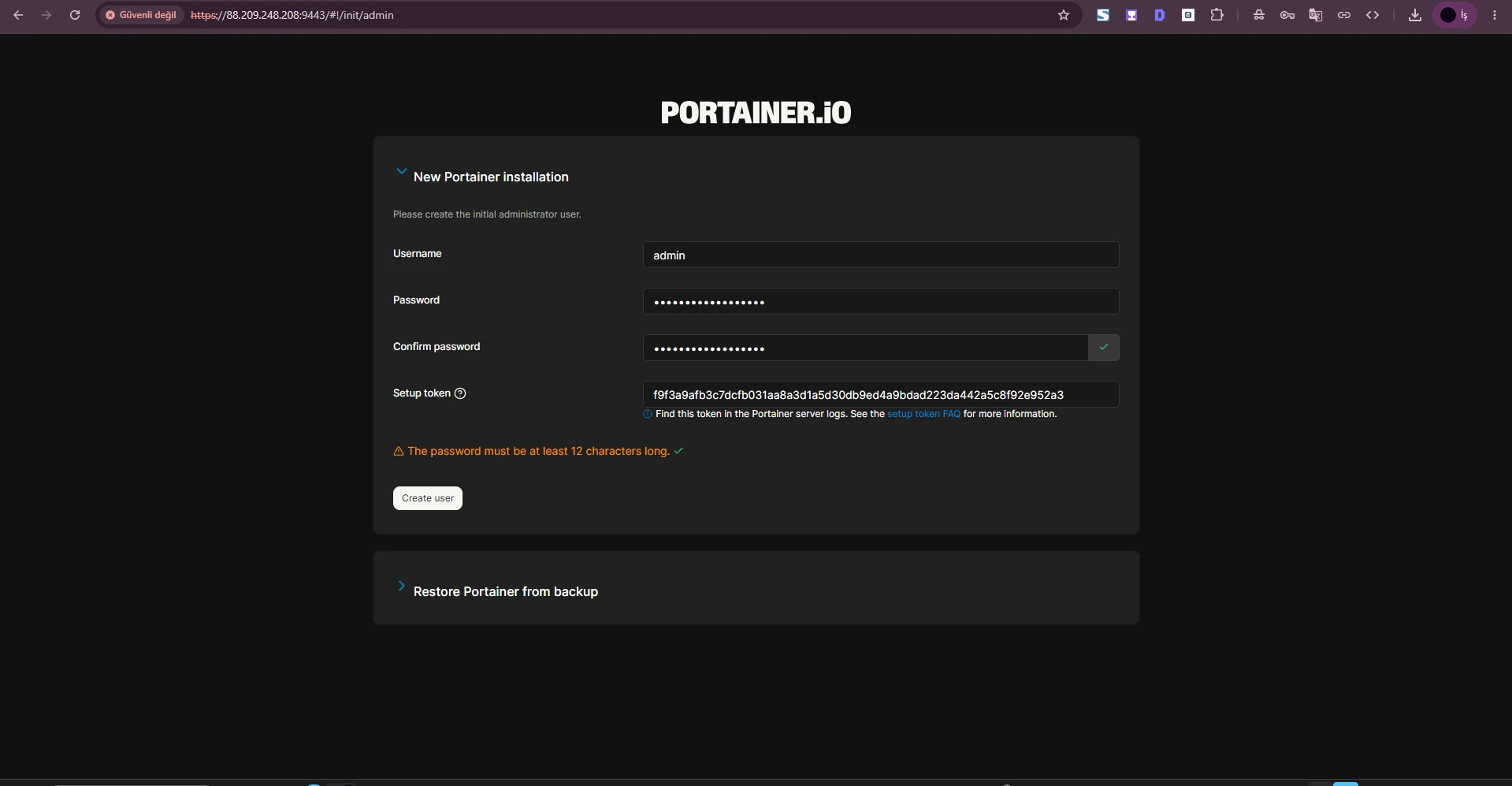Screen dimensions: 1512x786
Task: Click the translate page icon
Action: coord(1316,15)
